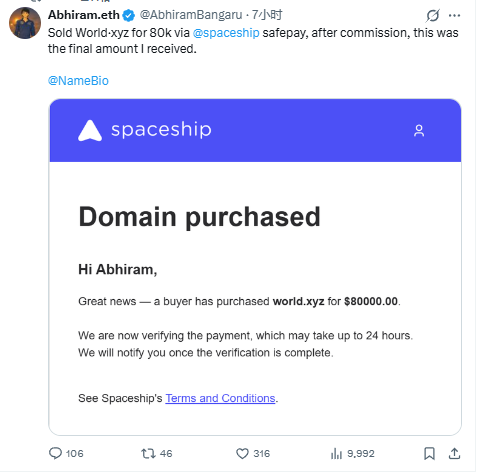Click the Abhiram.eth display name
The image size is (477, 472).
(x=84, y=15)
